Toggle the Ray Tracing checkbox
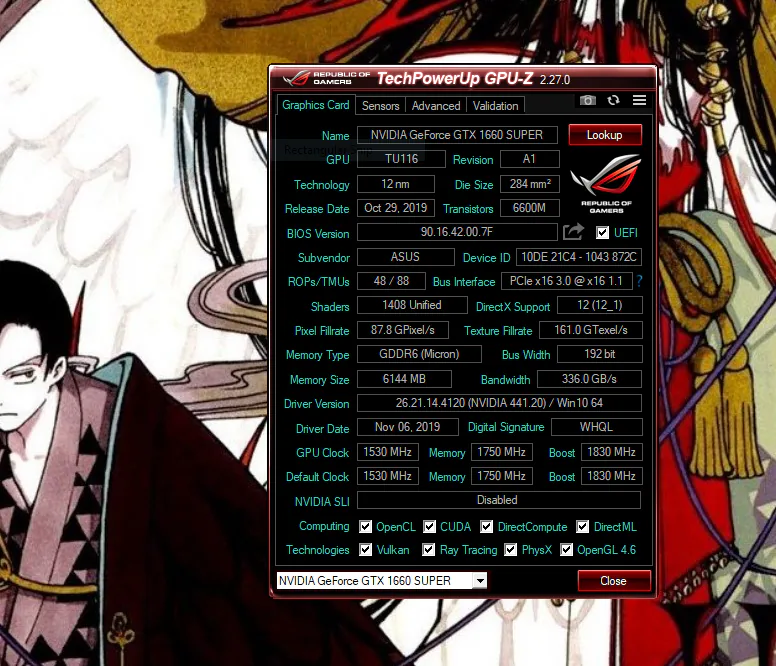Screen dimensions: 776x666 [x=429, y=549]
